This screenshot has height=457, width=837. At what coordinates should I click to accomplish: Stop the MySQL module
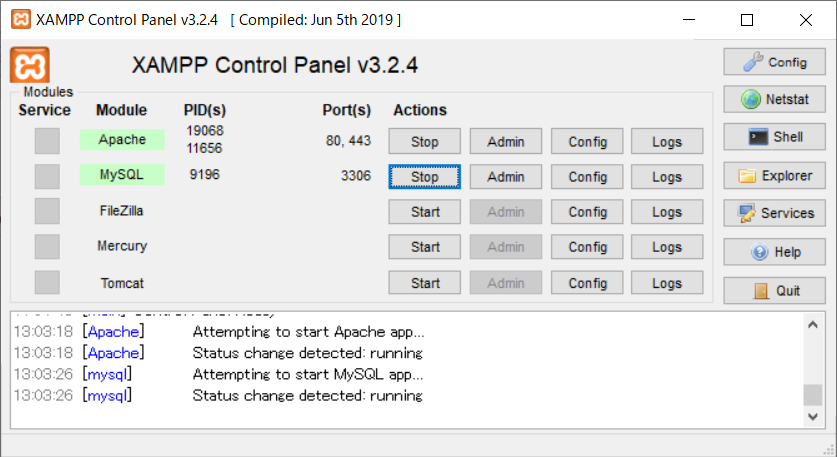(x=424, y=177)
